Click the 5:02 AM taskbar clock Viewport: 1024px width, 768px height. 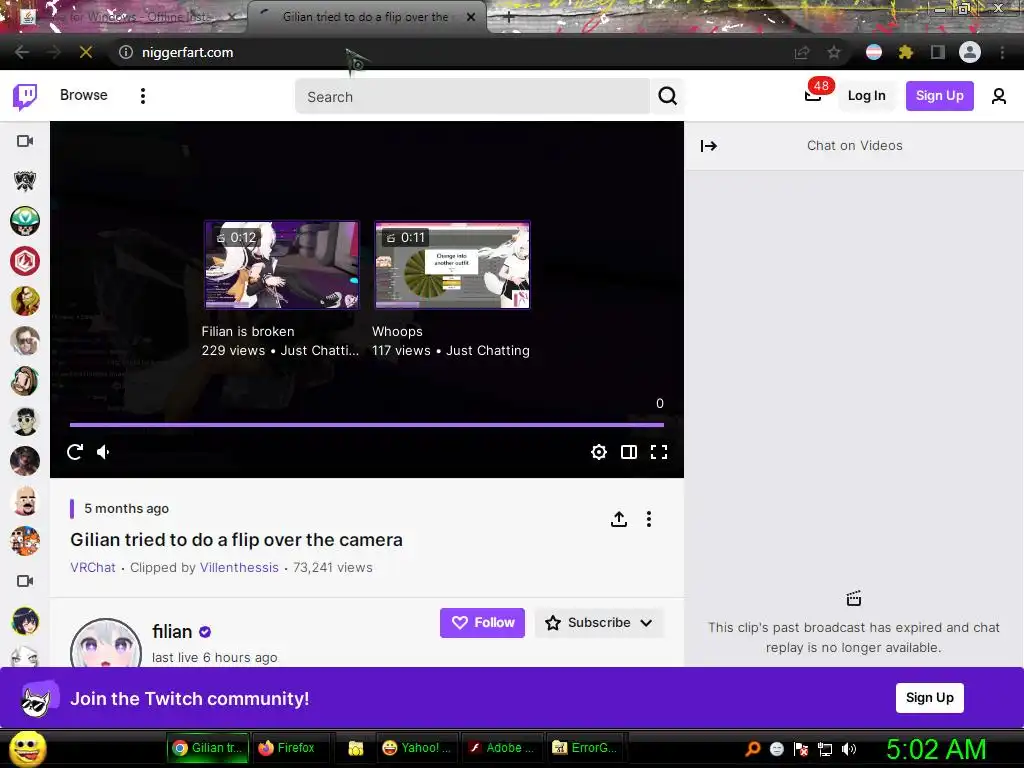click(936, 750)
